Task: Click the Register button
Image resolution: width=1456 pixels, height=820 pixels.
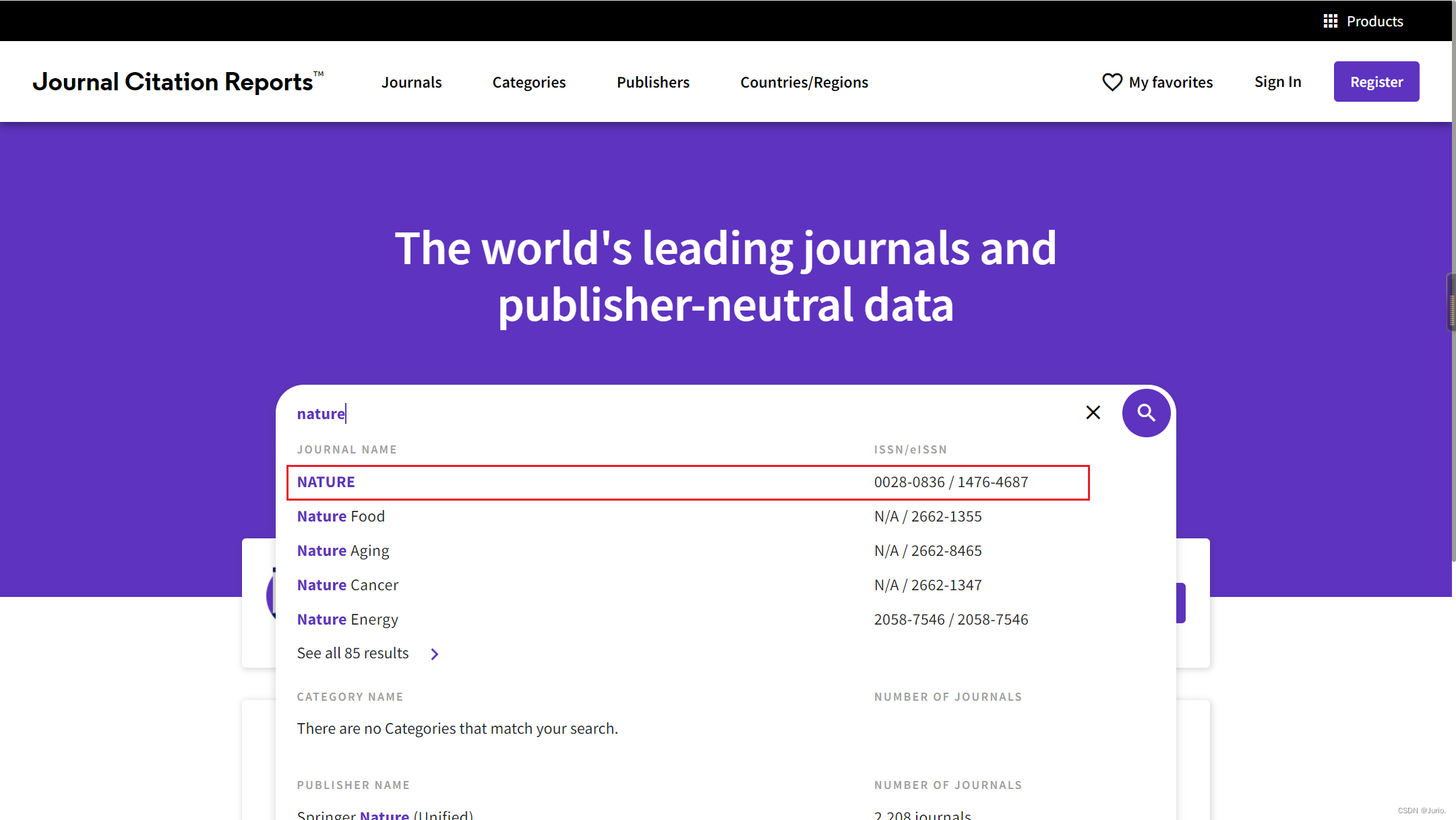Action: point(1376,82)
